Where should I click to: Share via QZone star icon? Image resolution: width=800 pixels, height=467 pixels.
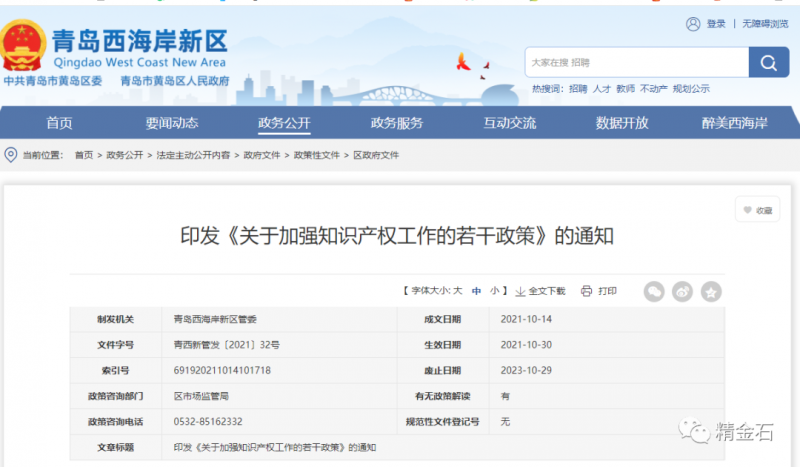711,292
